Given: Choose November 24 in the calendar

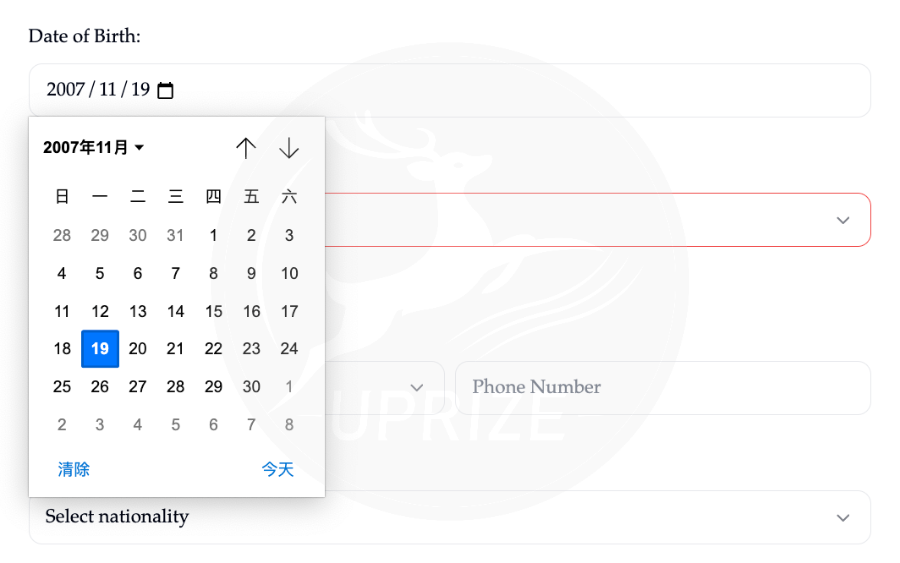Looking at the screenshot, I should [x=289, y=349].
